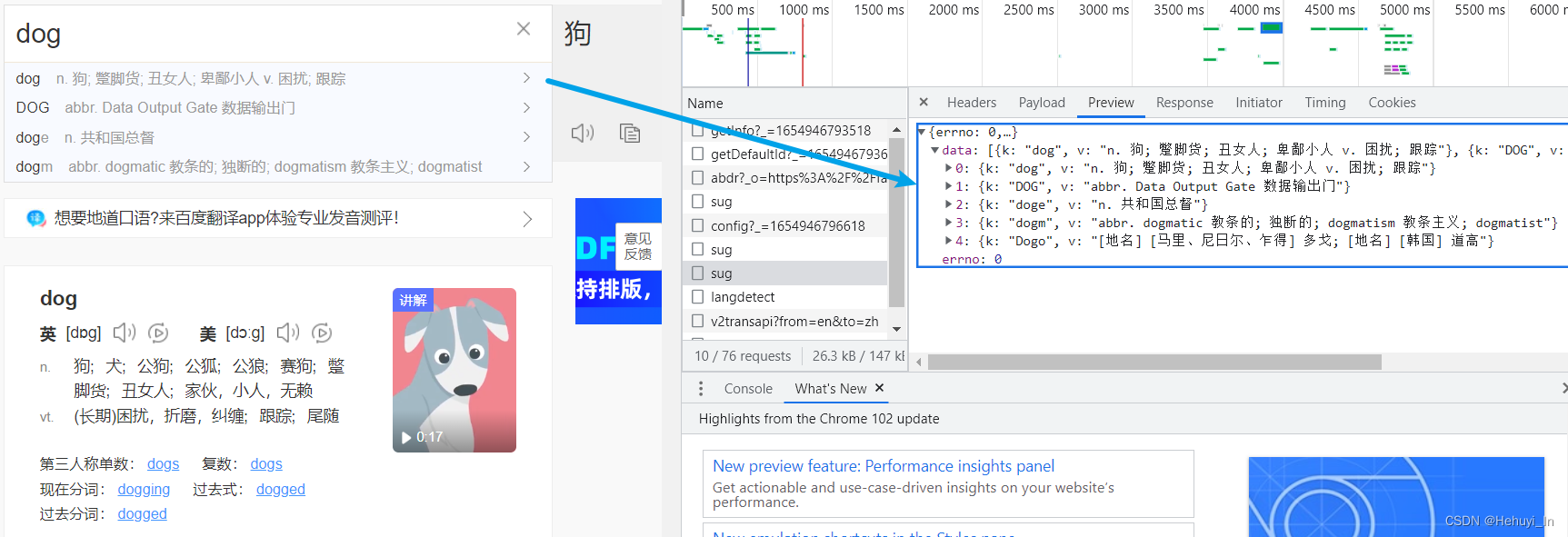Viewport: 1568px width, 537px height.
Task: Switch to the Headers tab
Action: tap(972, 103)
